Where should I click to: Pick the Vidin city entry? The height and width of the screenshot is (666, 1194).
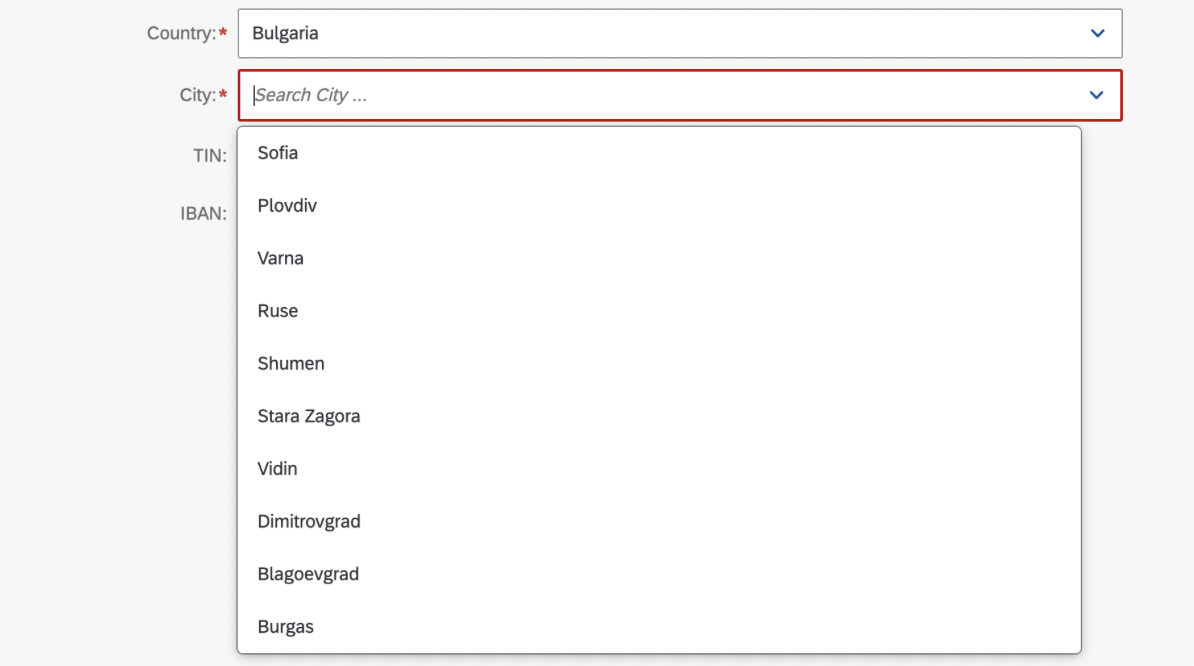coord(659,469)
